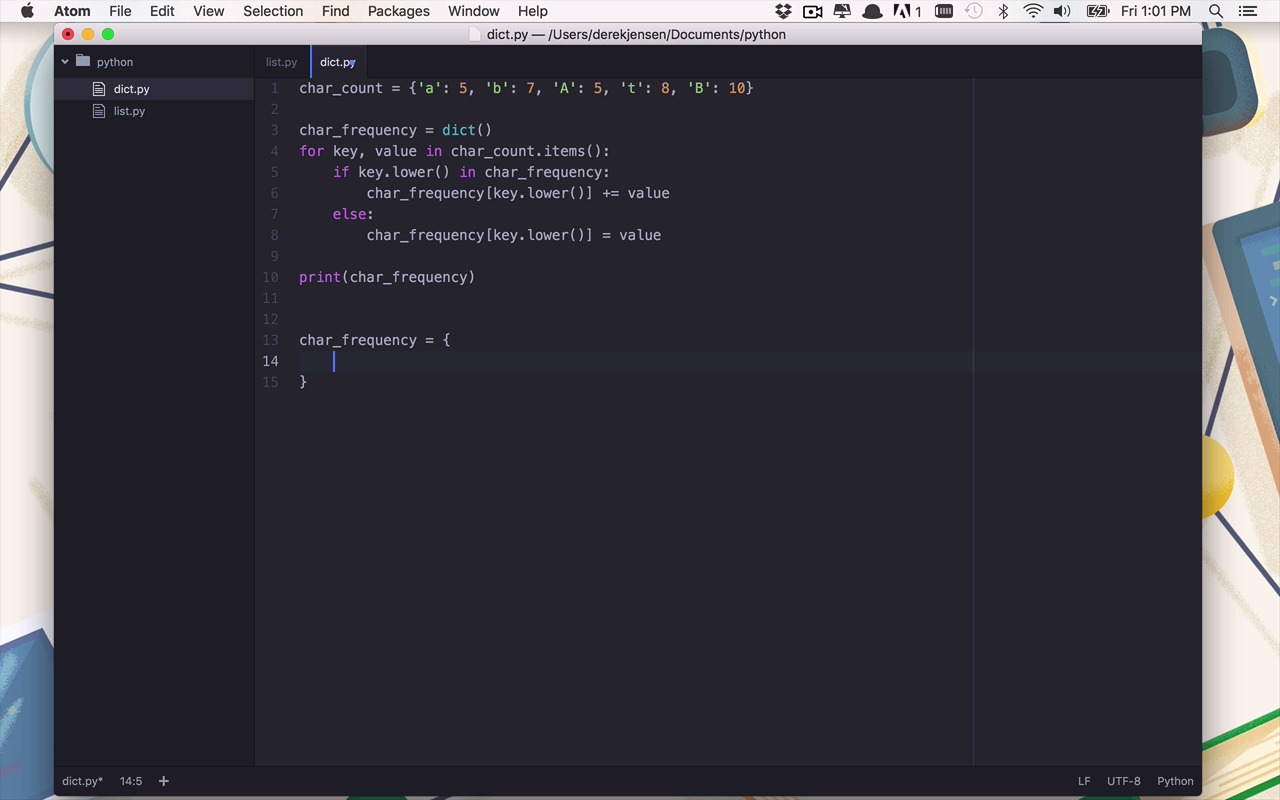1280x800 pixels.
Task: Click line number 1 in the gutter
Action: 275,88
